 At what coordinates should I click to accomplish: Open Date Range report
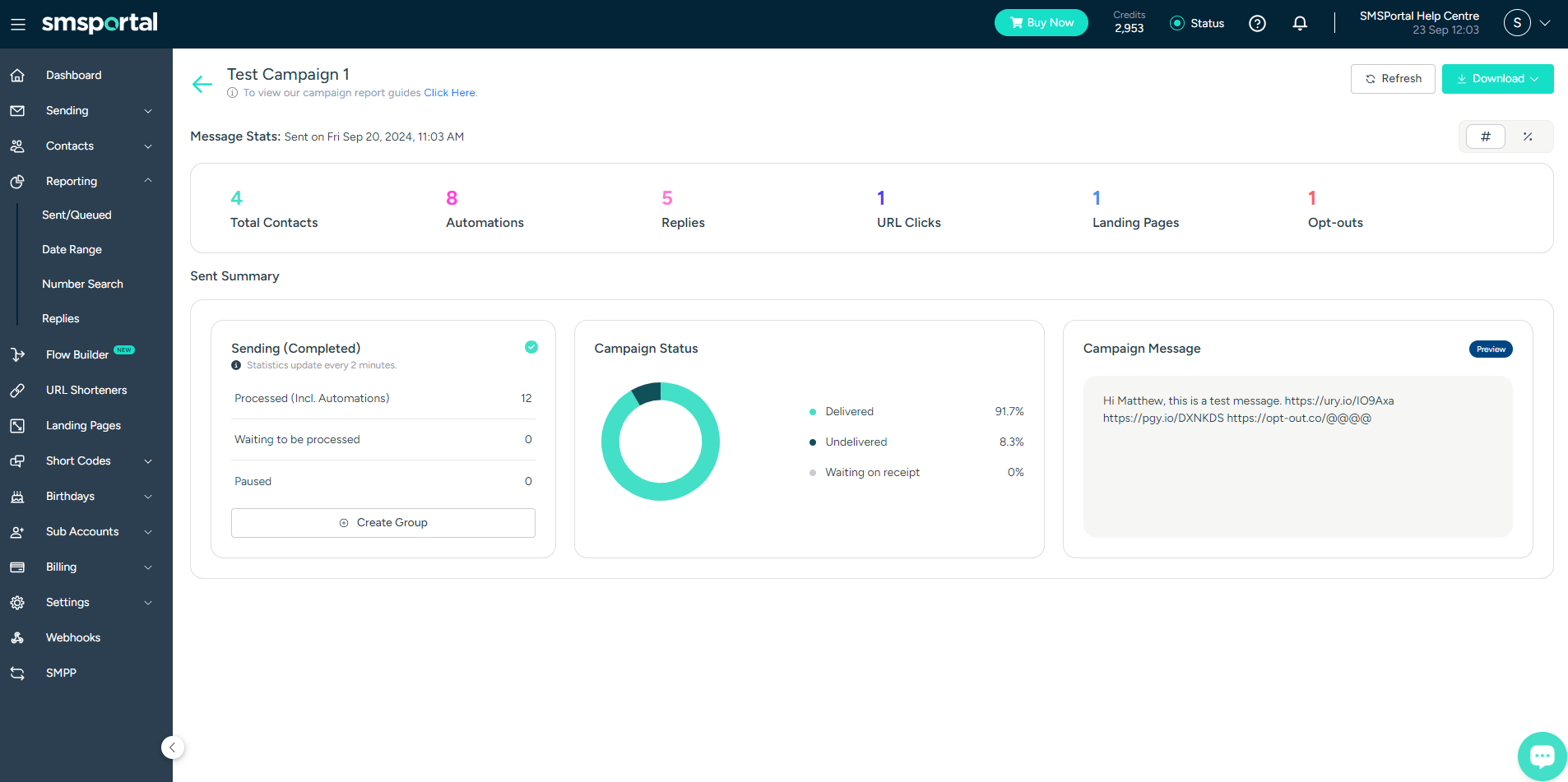click(x=72, y=249)
